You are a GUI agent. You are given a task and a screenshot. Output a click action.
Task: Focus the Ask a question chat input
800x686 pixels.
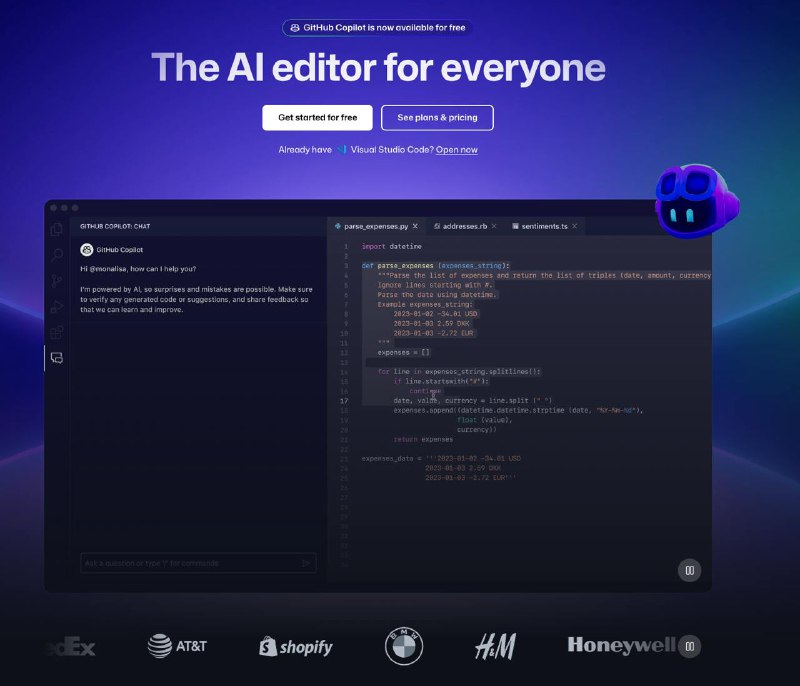(x=198, y=563)
